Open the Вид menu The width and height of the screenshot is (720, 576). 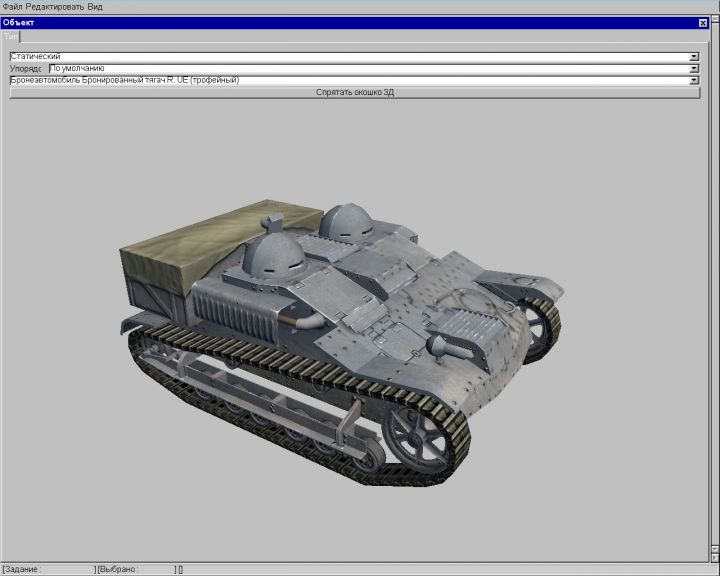[x=95, y=6]
